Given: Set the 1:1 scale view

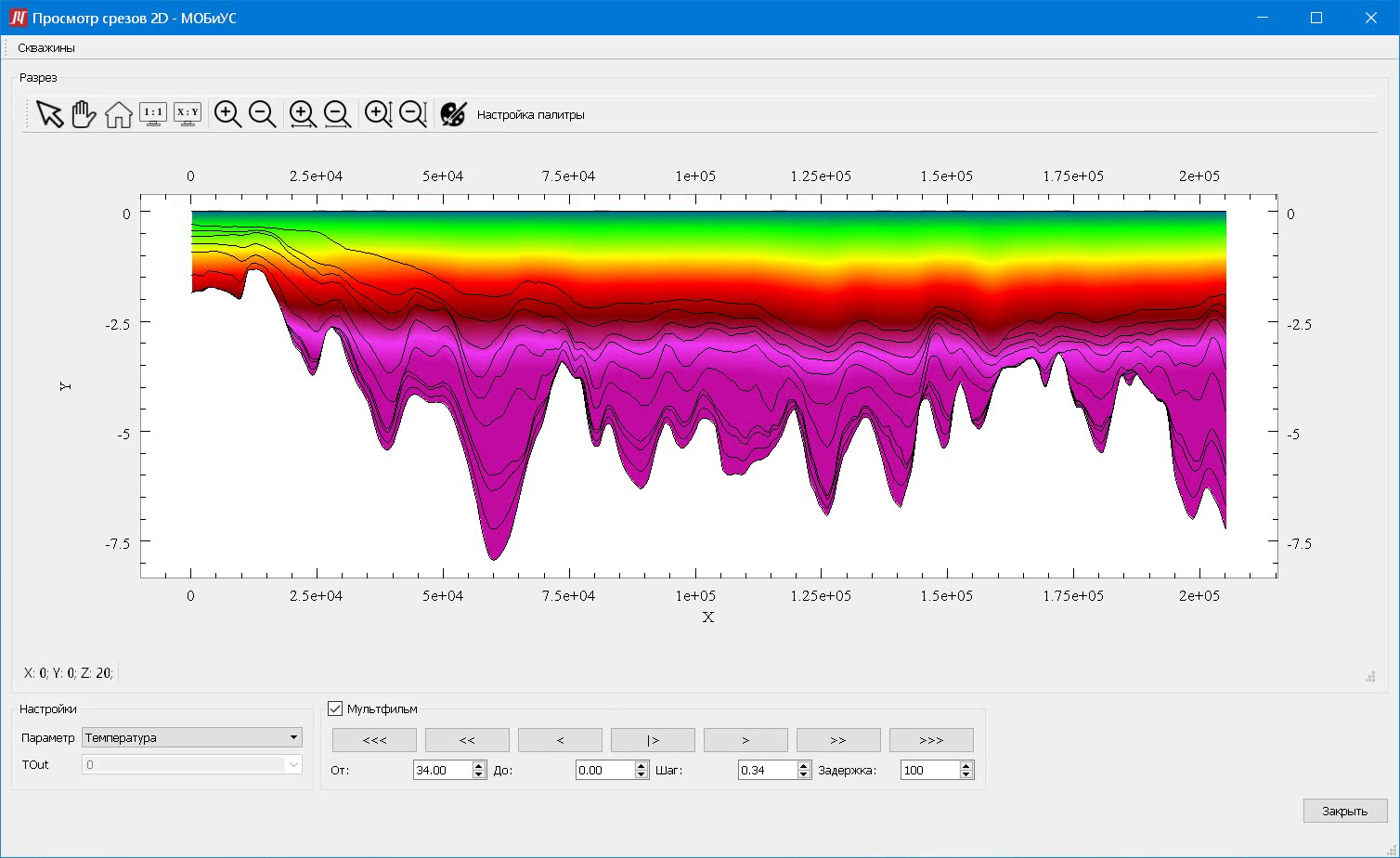Looking at the screenshot, I should click(x=152, y=114).
